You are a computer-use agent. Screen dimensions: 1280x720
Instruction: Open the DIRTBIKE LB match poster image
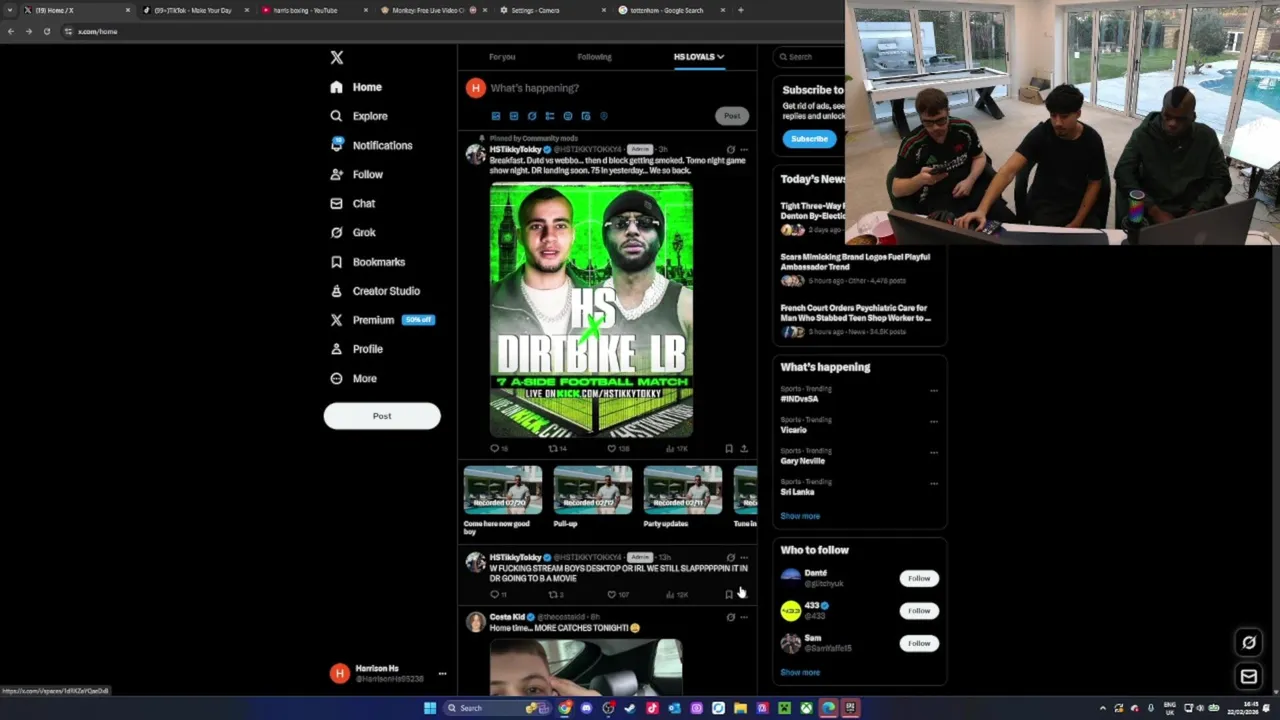[x=591, y=310]
